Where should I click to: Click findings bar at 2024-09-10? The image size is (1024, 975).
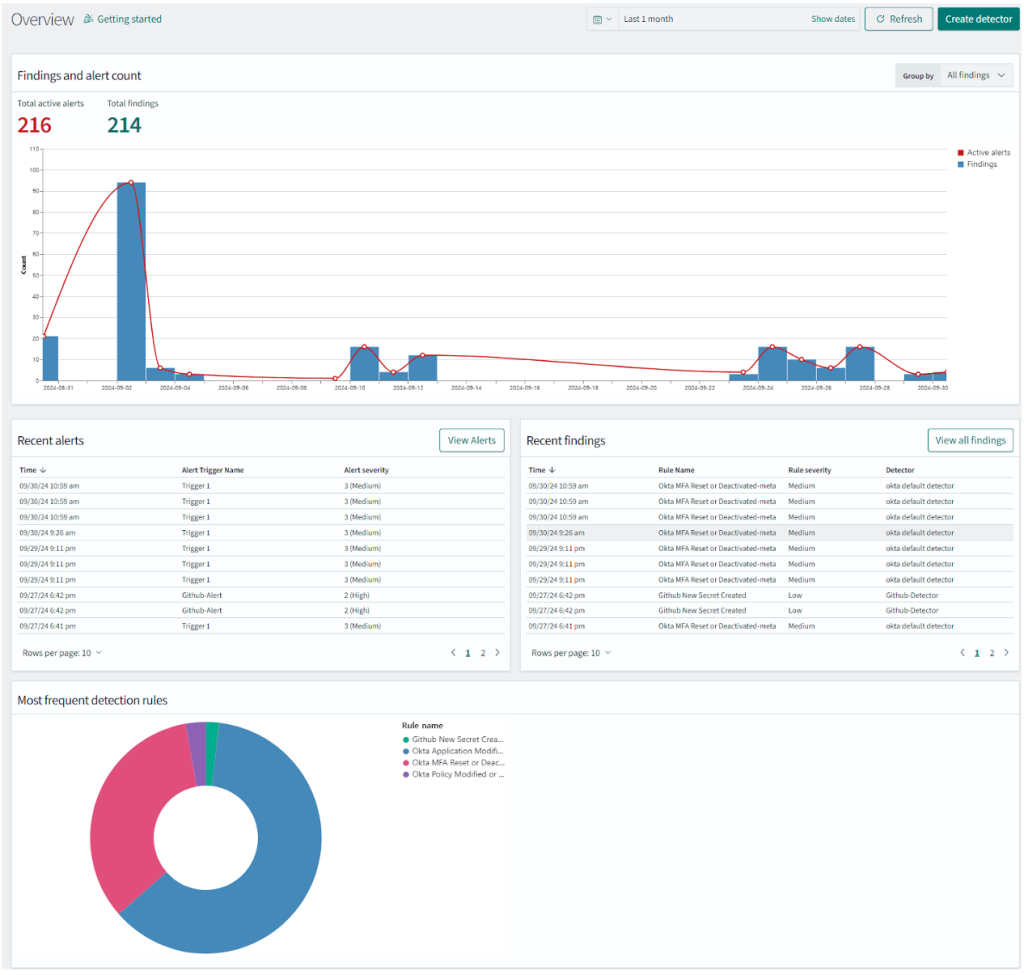tap(364, 364)
